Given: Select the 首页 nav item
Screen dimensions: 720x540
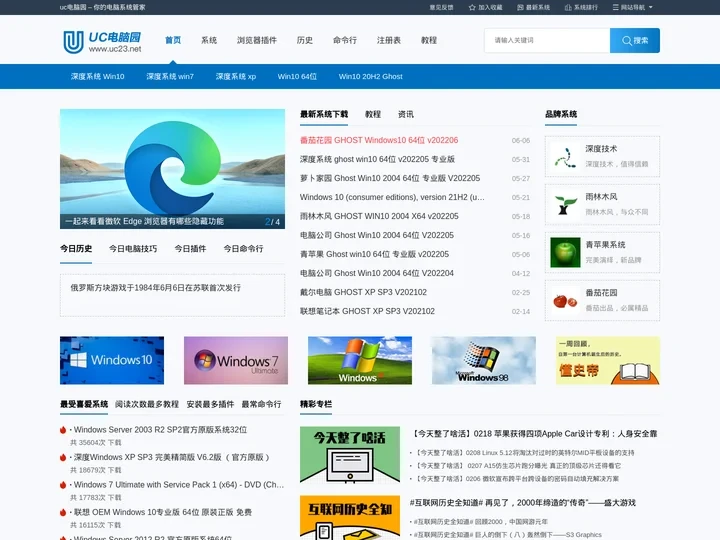Looking at the screenshot, I should [x=173, y=40].
